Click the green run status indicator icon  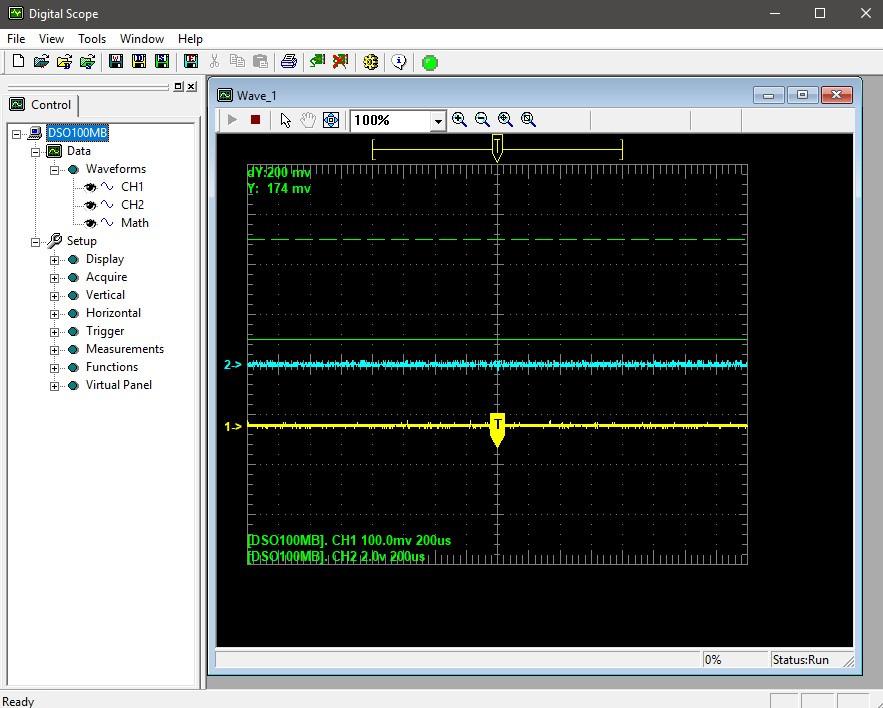[429, 60]
